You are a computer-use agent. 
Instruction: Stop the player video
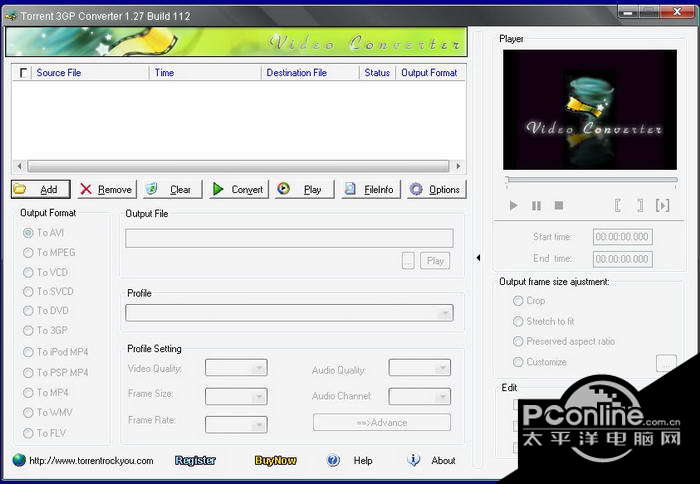[558, 205]
